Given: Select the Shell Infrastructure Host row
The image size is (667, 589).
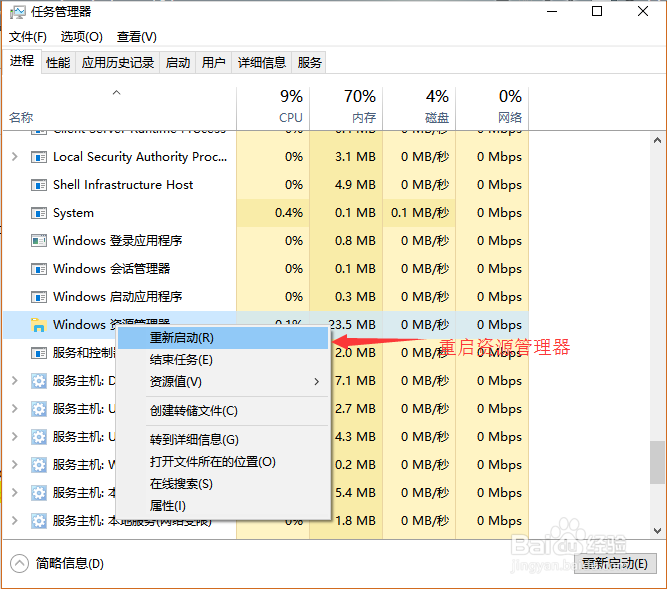Looking at the screenshot, I should 266,185.
